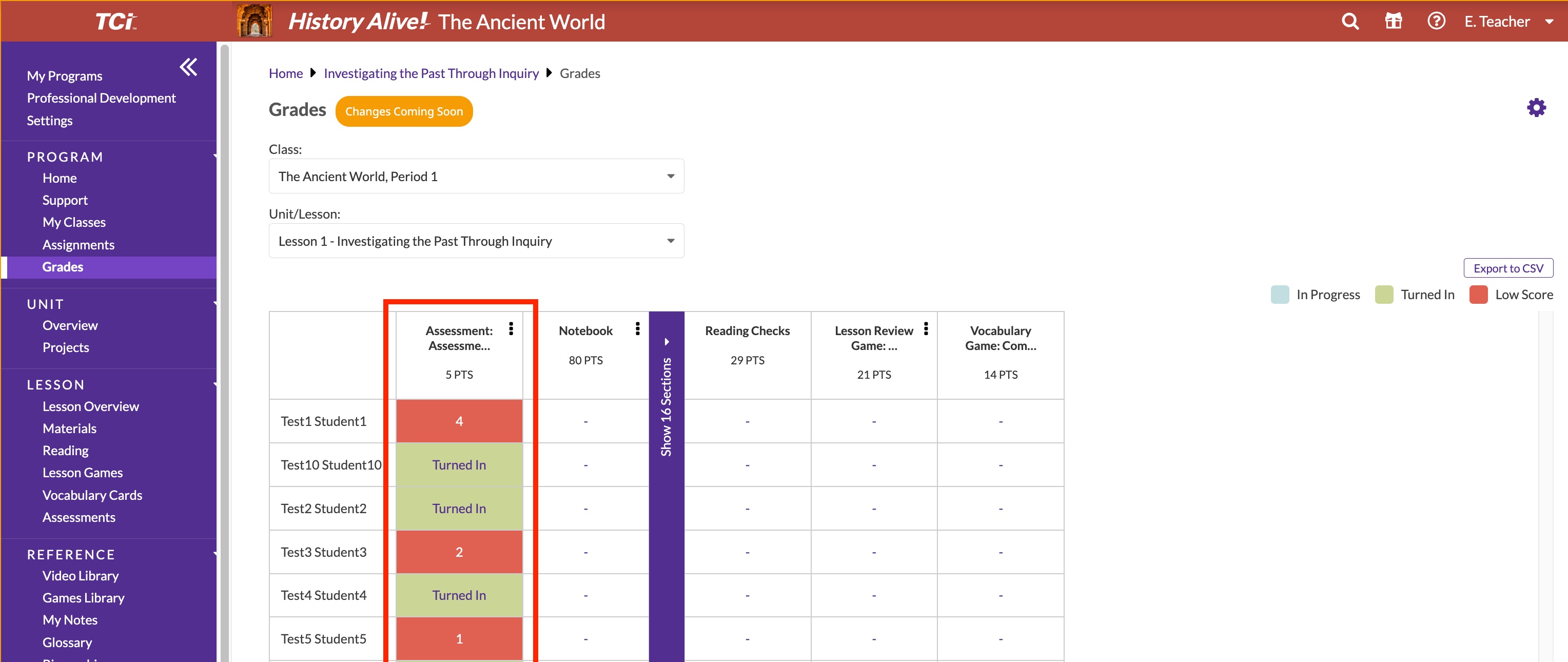This screenshot has width=1568, height=662.
Task: Click the search magnifier icon
Action: point(1349,22)
